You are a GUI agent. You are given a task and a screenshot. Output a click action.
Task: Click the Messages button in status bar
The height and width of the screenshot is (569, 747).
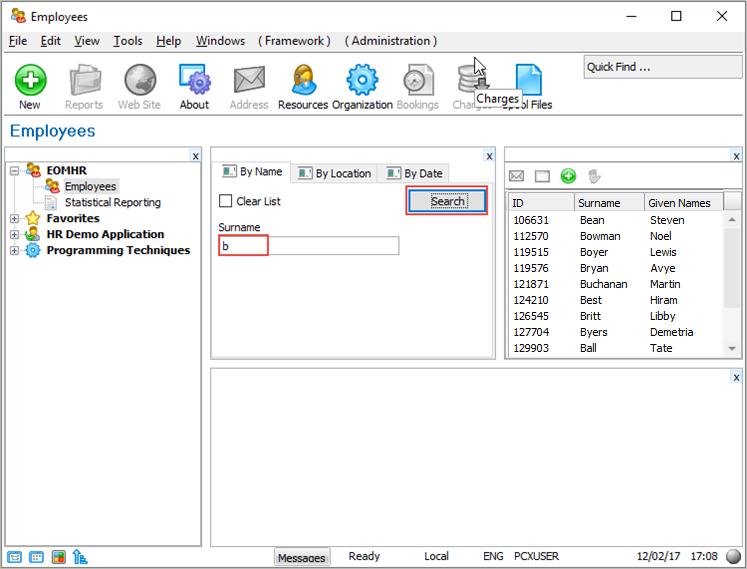[302, 557]
